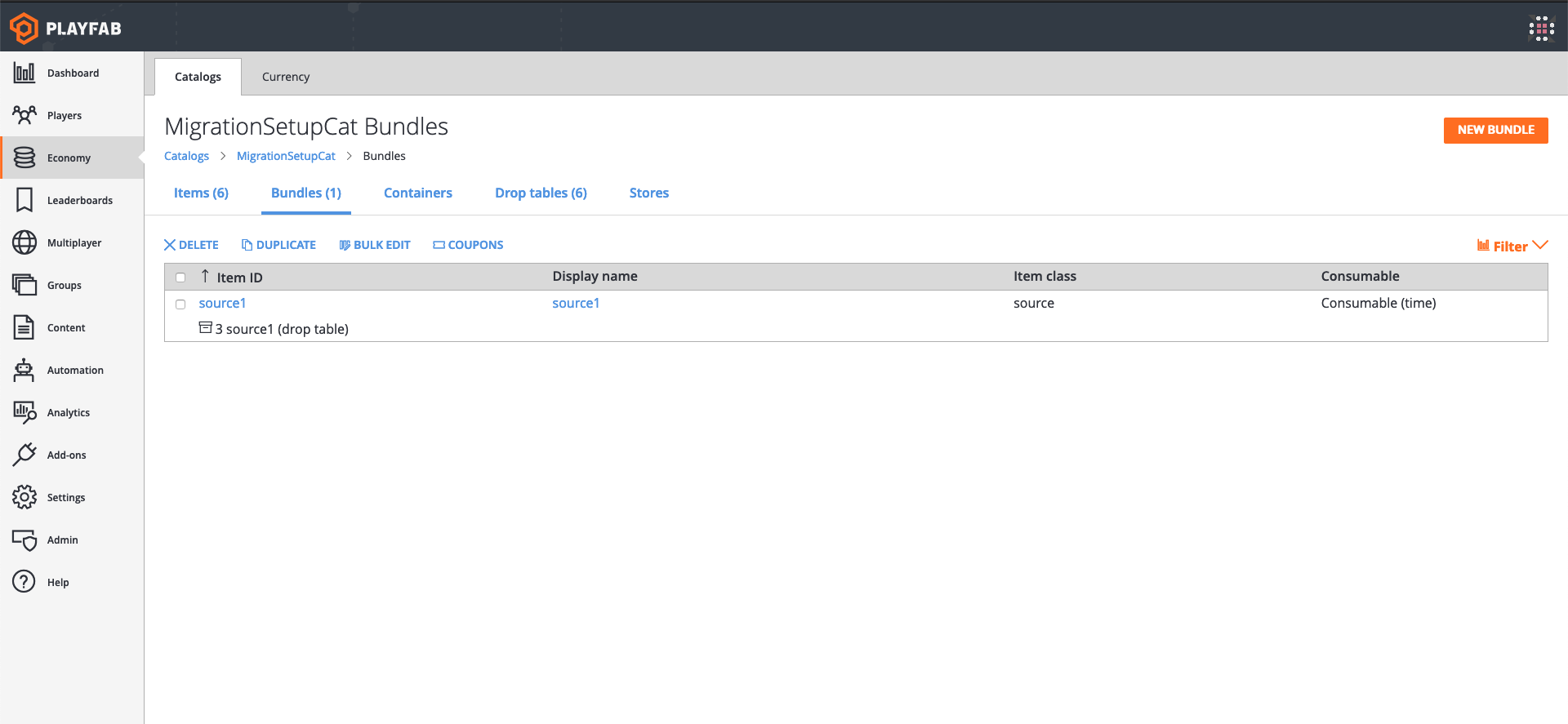Click the Content document icon

coord(24,327)
